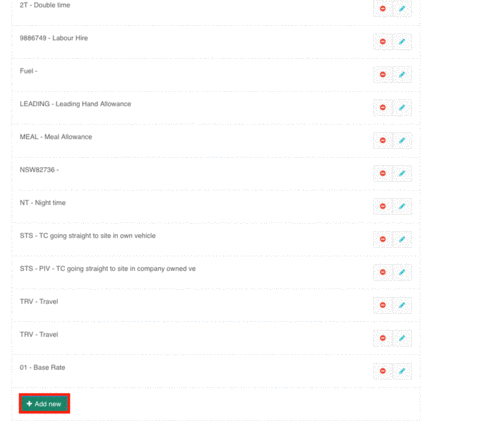Remove the 9886749 - Labour Hire entry
Viewport: 480px width, 434px height.
coord(383,41)
